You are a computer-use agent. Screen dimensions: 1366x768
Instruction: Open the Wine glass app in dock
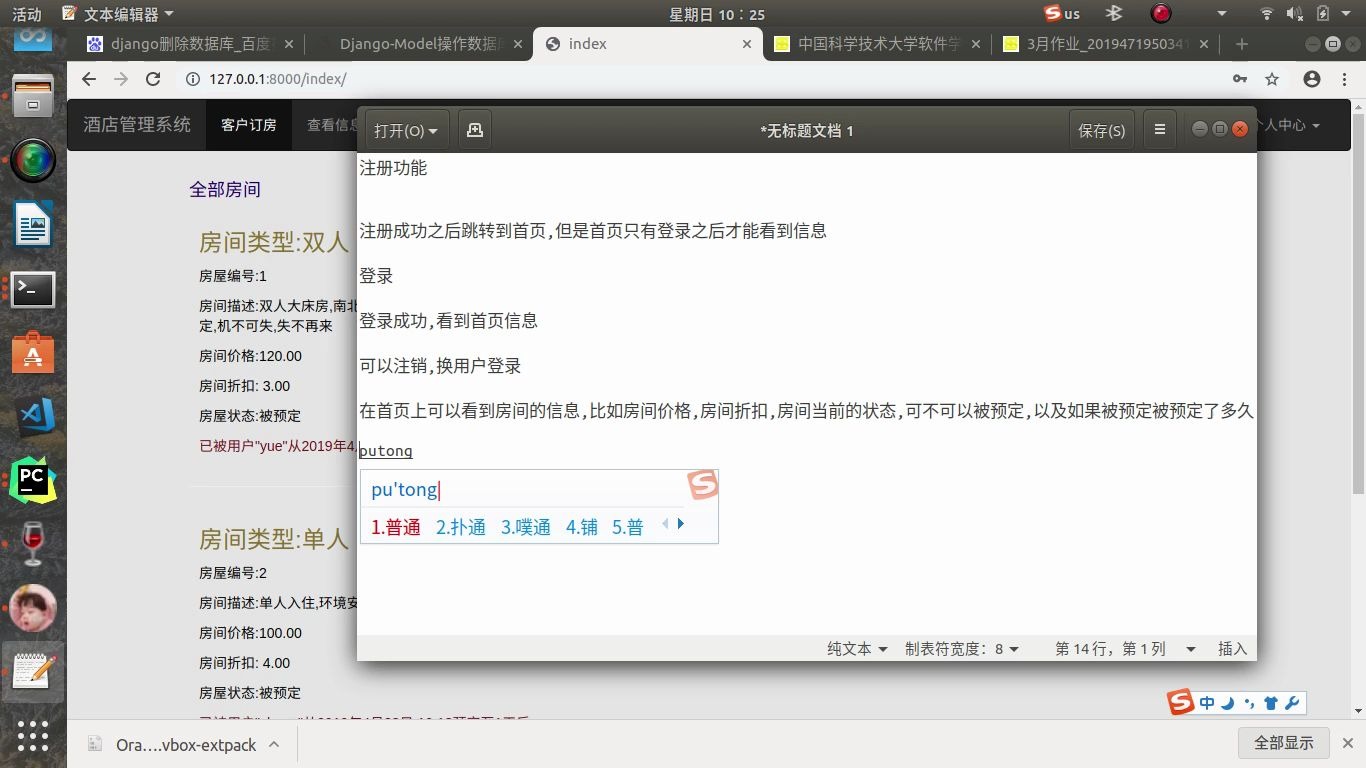pyautogui.click(x=33, y=543)
